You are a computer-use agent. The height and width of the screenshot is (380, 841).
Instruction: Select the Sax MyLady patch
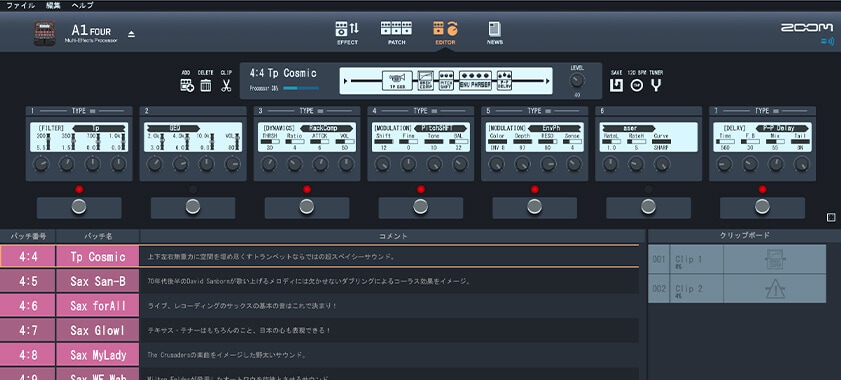[x=98, y=355]
